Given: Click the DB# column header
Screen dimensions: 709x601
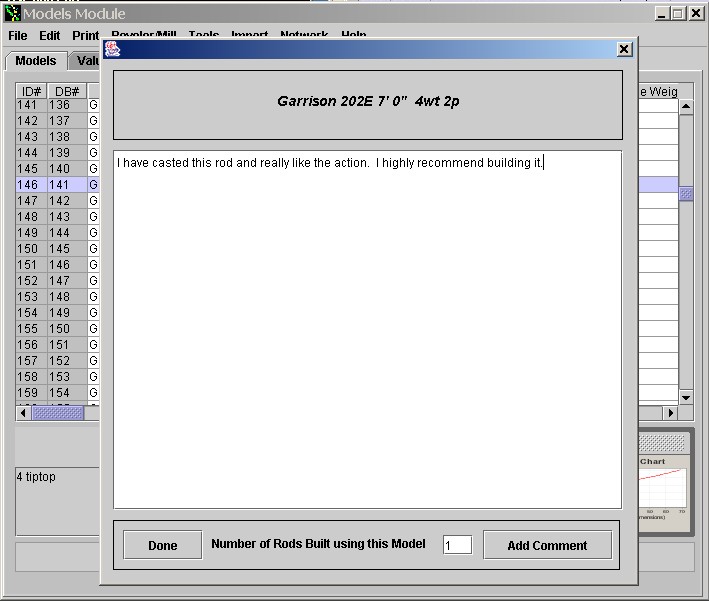Looking at the screenshot, I should click(67, 92).
